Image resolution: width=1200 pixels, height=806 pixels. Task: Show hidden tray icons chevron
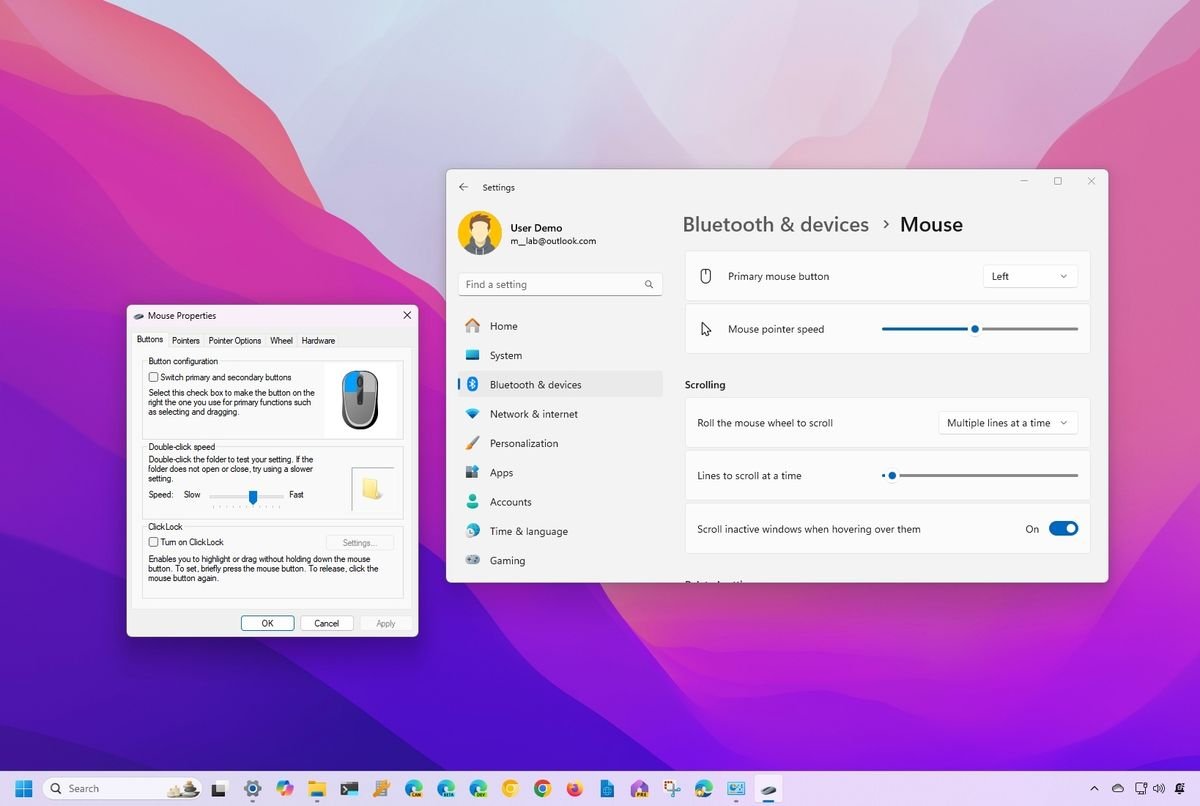[x=1094, y=788]
